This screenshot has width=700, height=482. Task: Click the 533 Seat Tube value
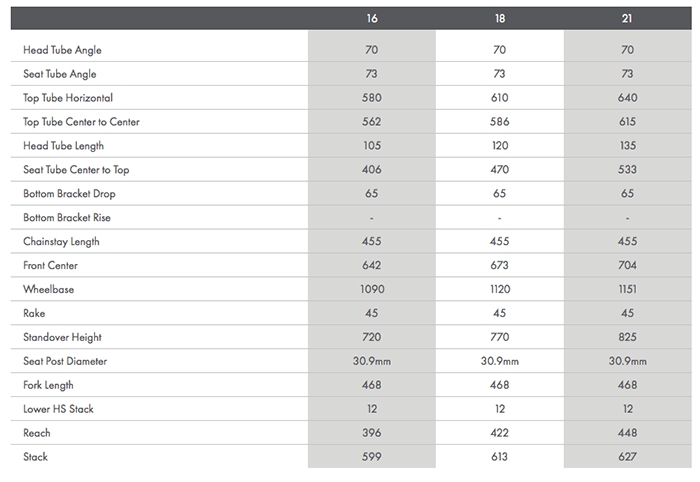click(x=628, y=170)
